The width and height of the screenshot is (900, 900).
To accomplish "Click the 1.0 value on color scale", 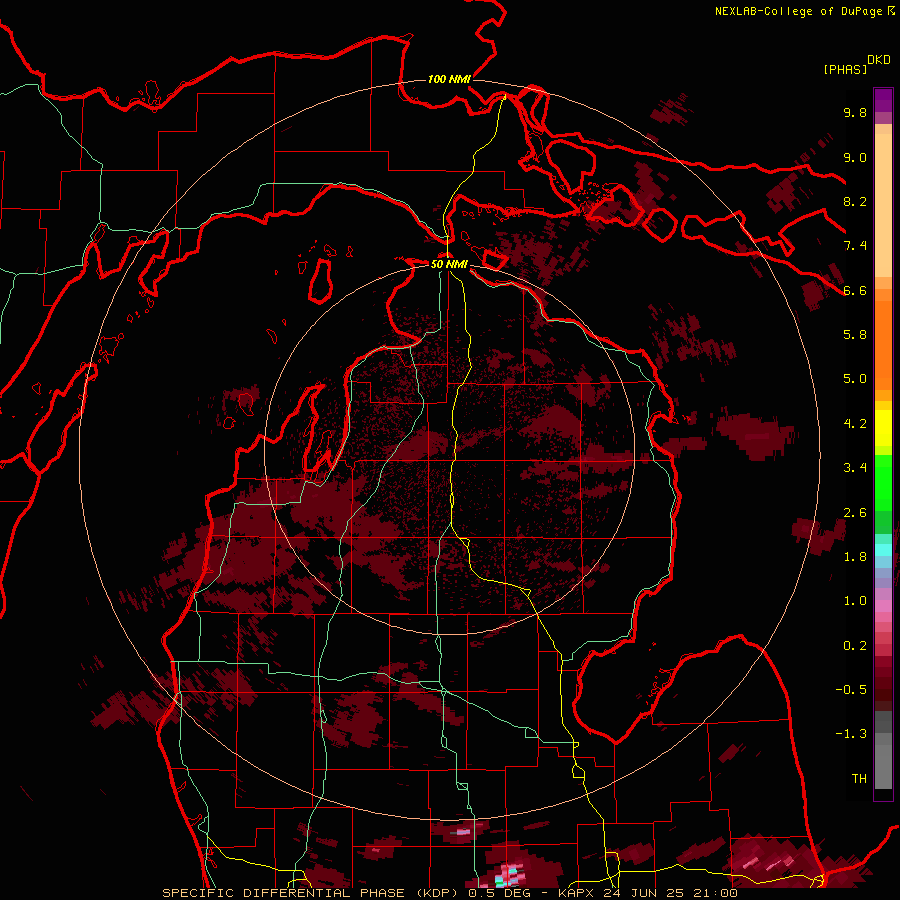I will pos(855,601).
